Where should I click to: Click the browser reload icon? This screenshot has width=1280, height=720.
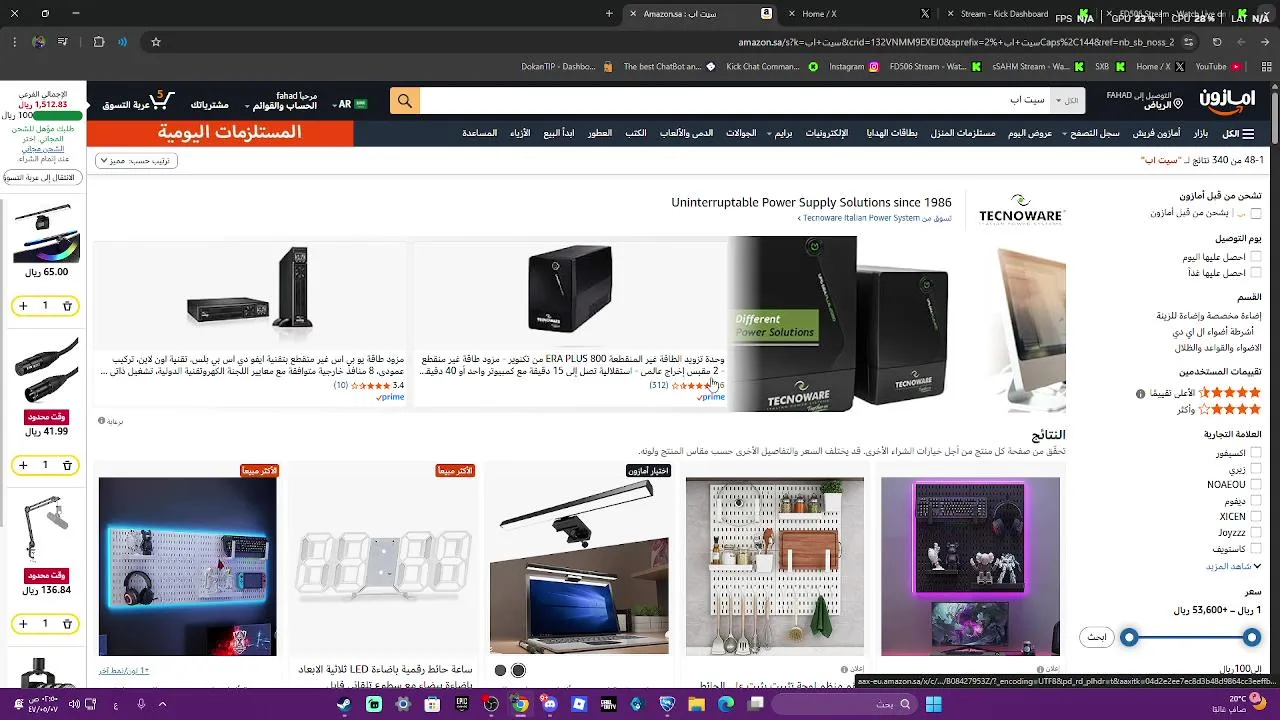(1217, 42)
